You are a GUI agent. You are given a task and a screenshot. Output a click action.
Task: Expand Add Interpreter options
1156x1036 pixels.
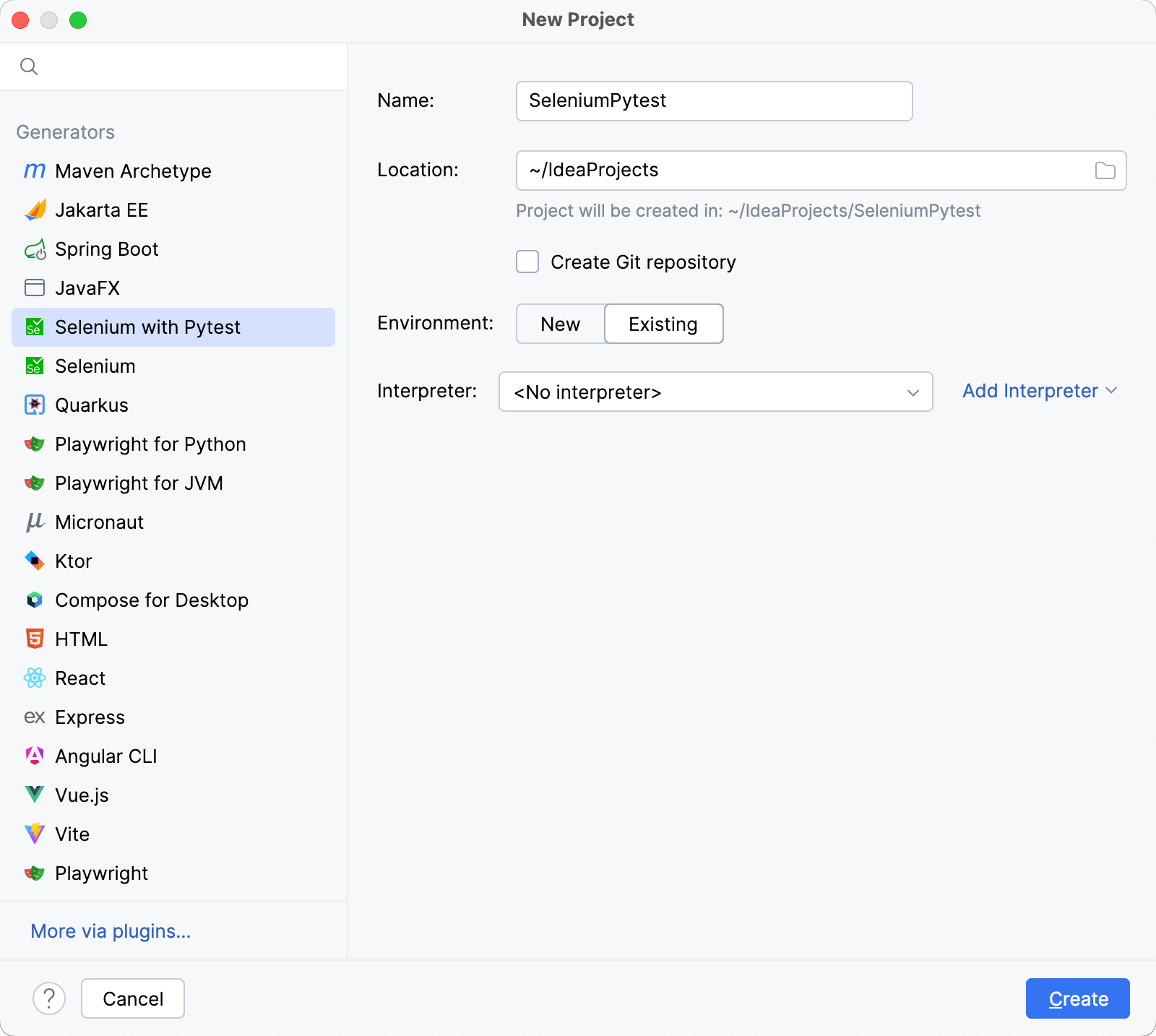pos(1039,391)
